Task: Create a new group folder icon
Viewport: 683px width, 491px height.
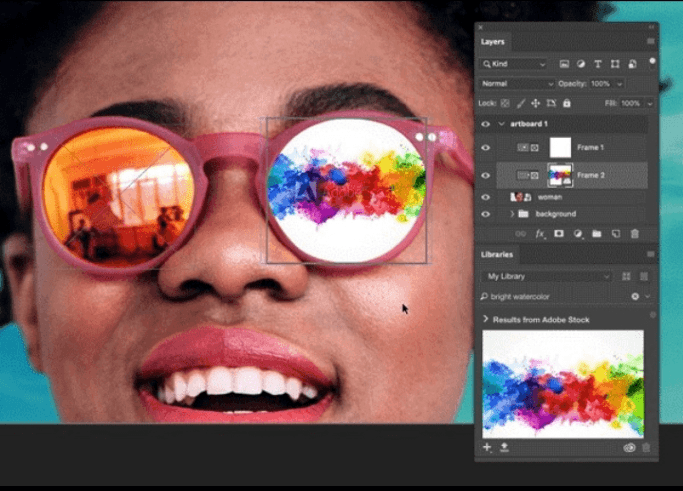Action: pyautogui.click(x=597, y=234)
